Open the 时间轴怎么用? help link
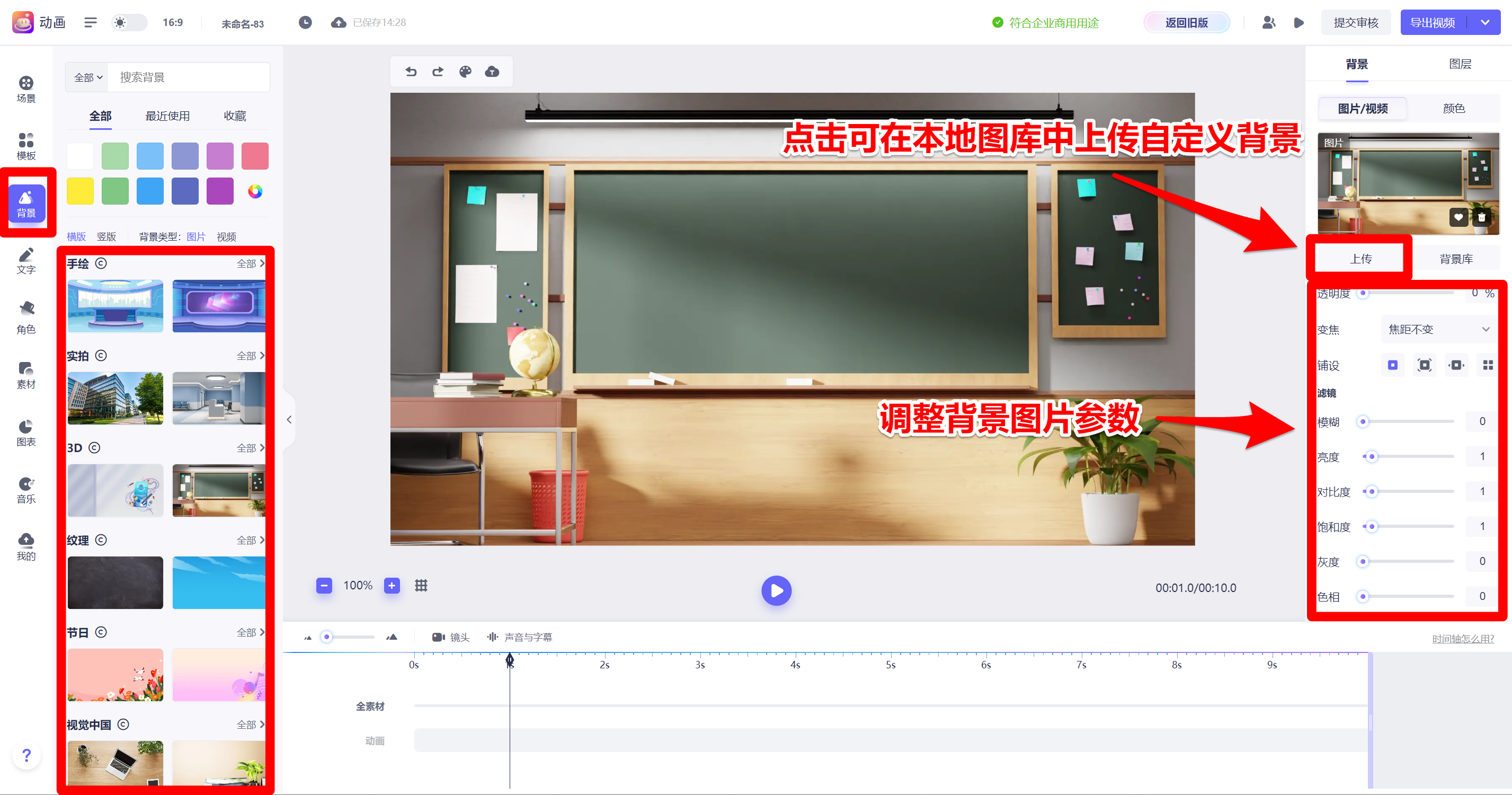This screenshot has width=1512, height=795. pos(1463,639)
